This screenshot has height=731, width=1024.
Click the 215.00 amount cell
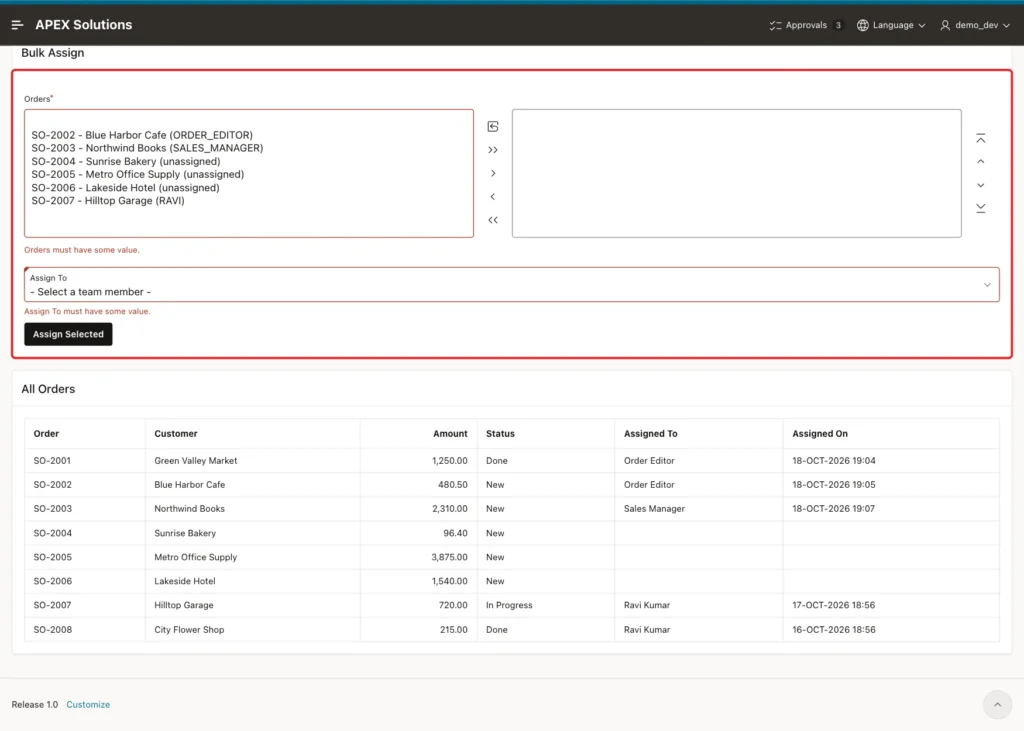point(453,630)
